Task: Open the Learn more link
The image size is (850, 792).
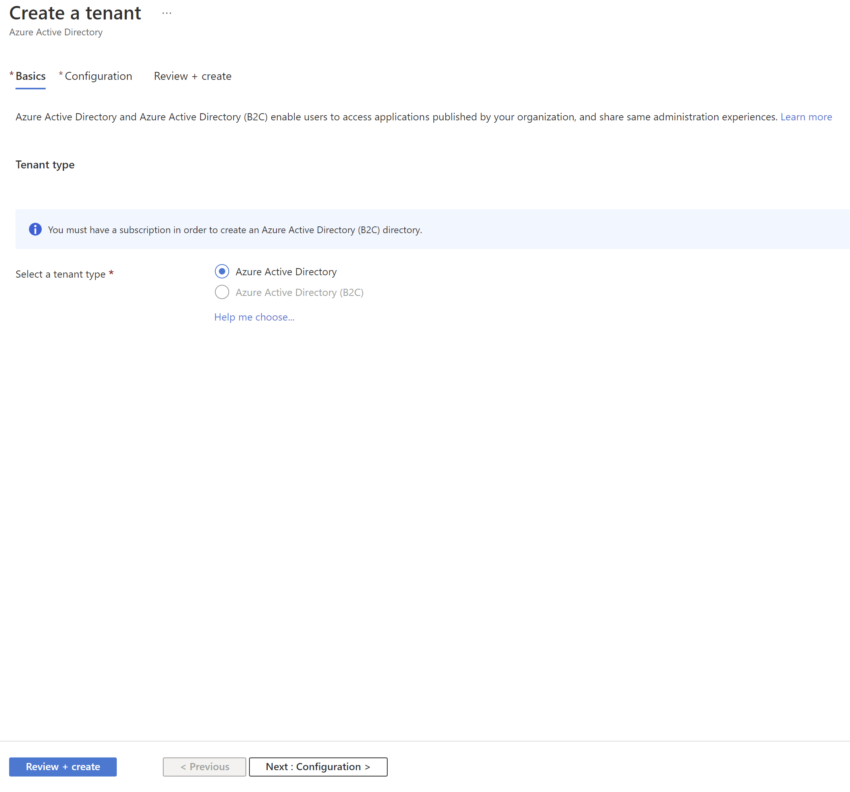Action: click(806, 116)
